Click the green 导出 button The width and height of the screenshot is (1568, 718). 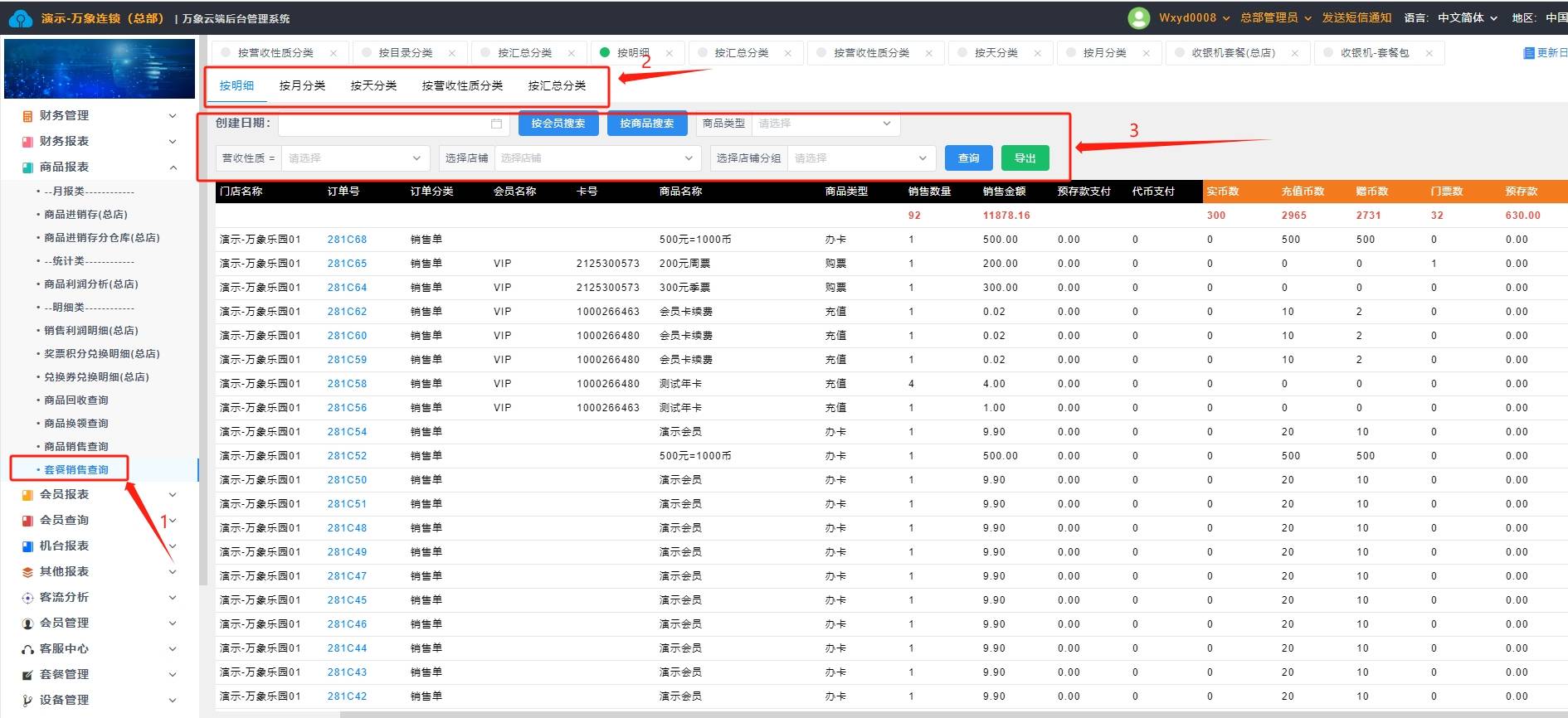click(x=1025, y=158)
